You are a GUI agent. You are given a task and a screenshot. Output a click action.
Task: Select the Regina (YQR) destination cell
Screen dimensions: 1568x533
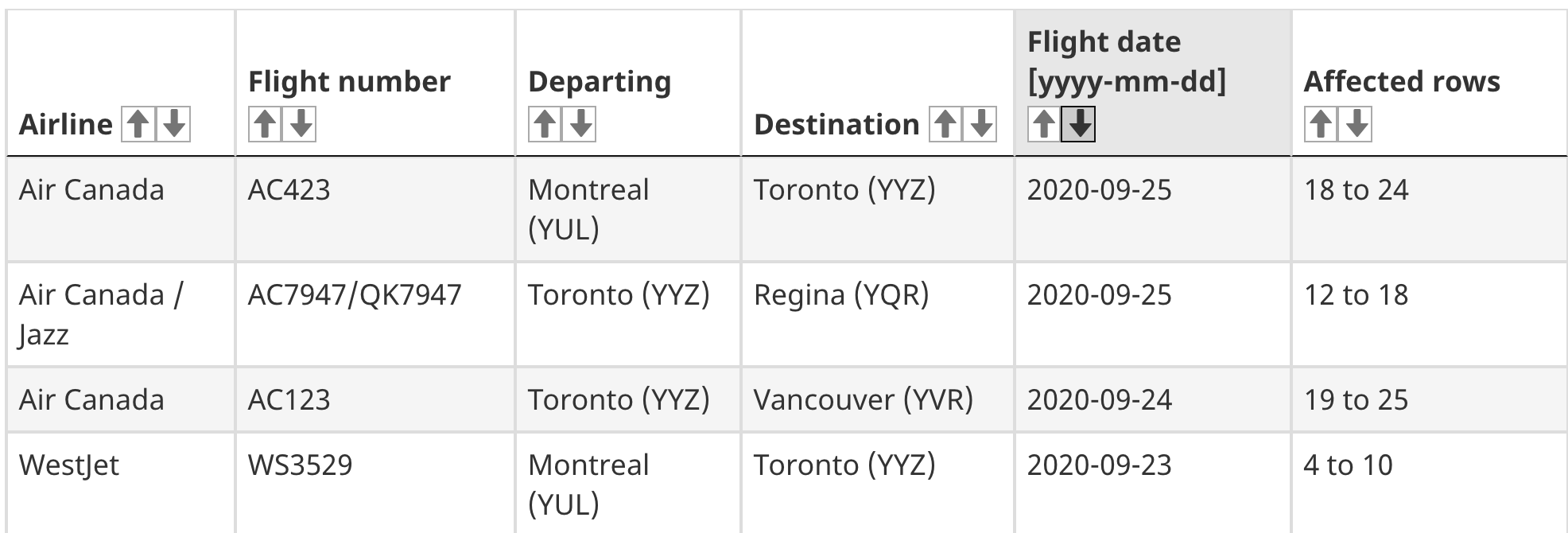coord(877,314)
